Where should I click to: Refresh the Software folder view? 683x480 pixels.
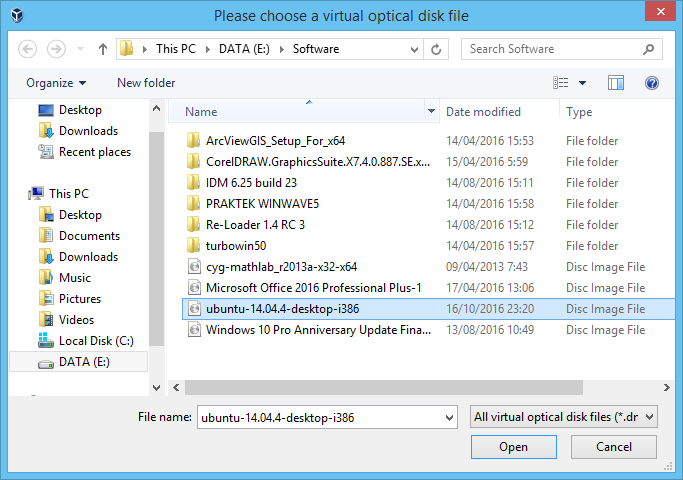[x=436, y=49]
